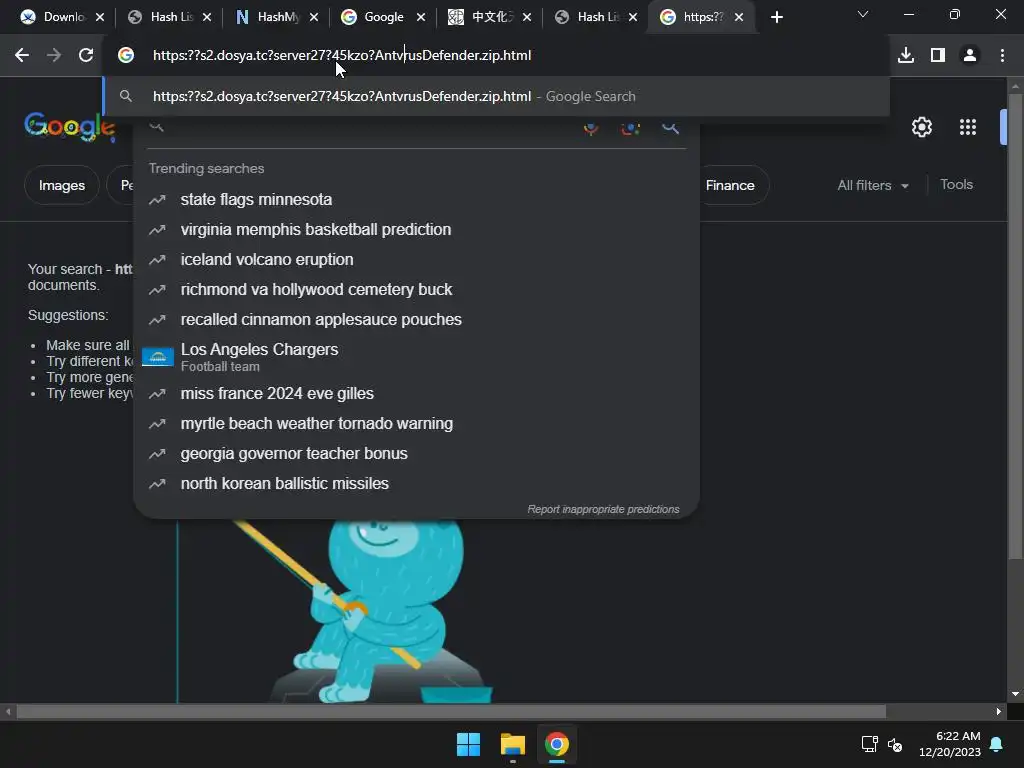This screenshot has height=768, width=1024.
Task: Click Report inappropriate predictions link
Action: [x=603, y=509]
